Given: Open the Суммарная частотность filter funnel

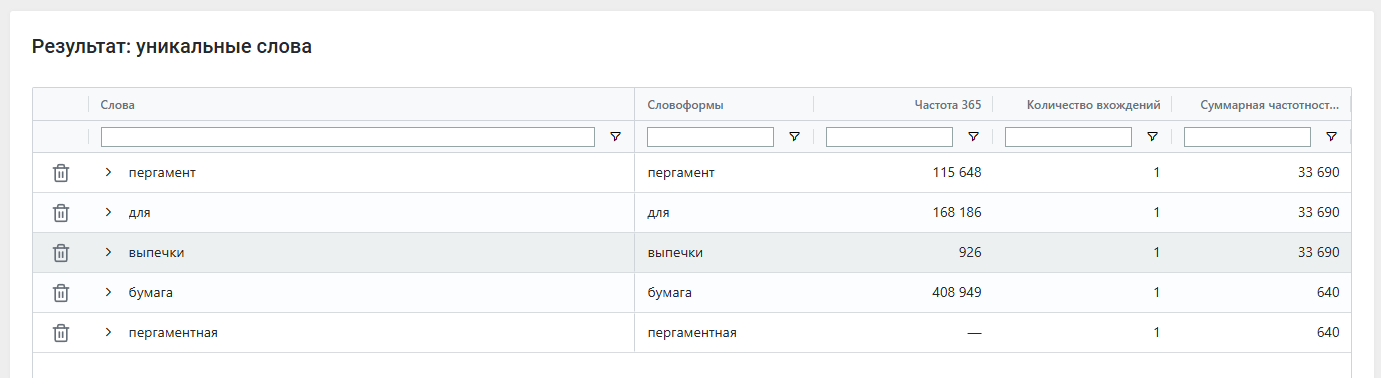Looking at the screenshot, I should (1331, 137).
